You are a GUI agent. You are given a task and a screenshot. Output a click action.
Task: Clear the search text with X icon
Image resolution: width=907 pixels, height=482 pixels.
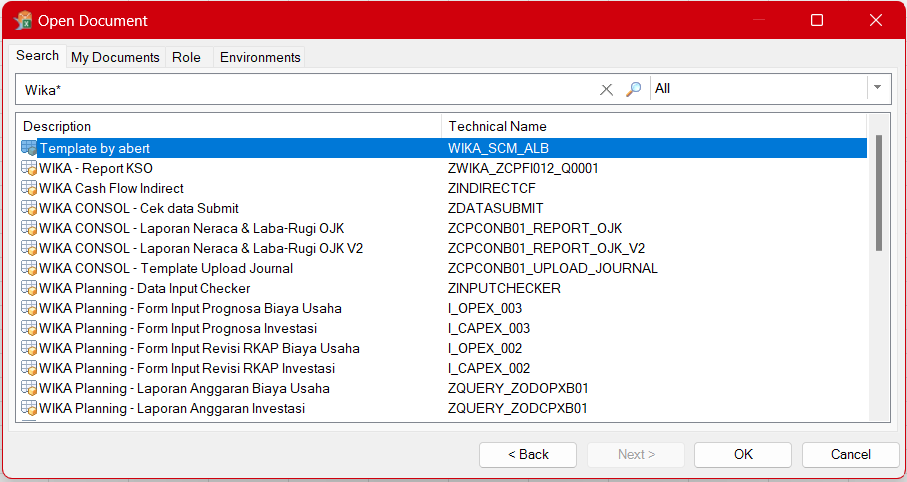[x=606, y=89]
